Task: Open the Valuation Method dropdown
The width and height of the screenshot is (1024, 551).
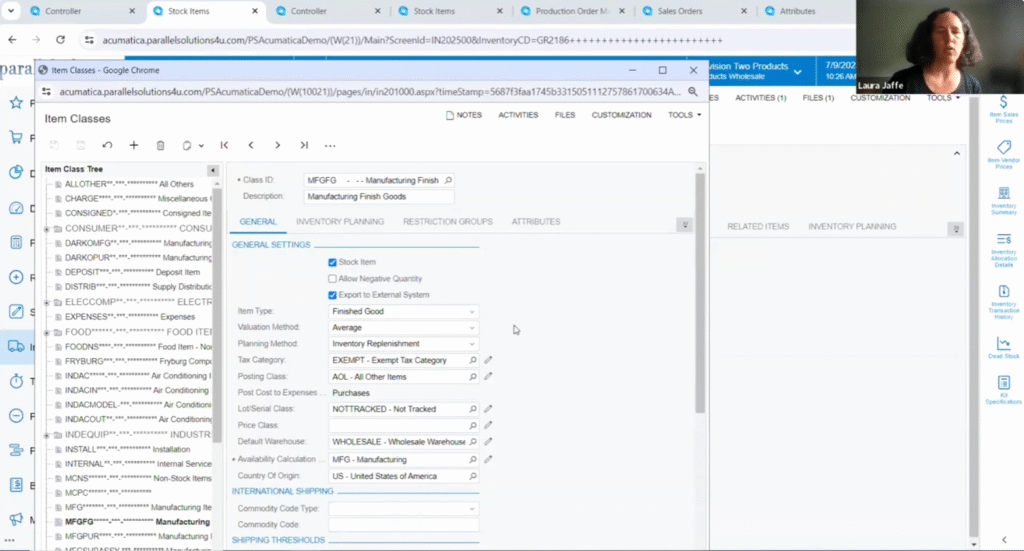Action: click(x=404, y=328)
